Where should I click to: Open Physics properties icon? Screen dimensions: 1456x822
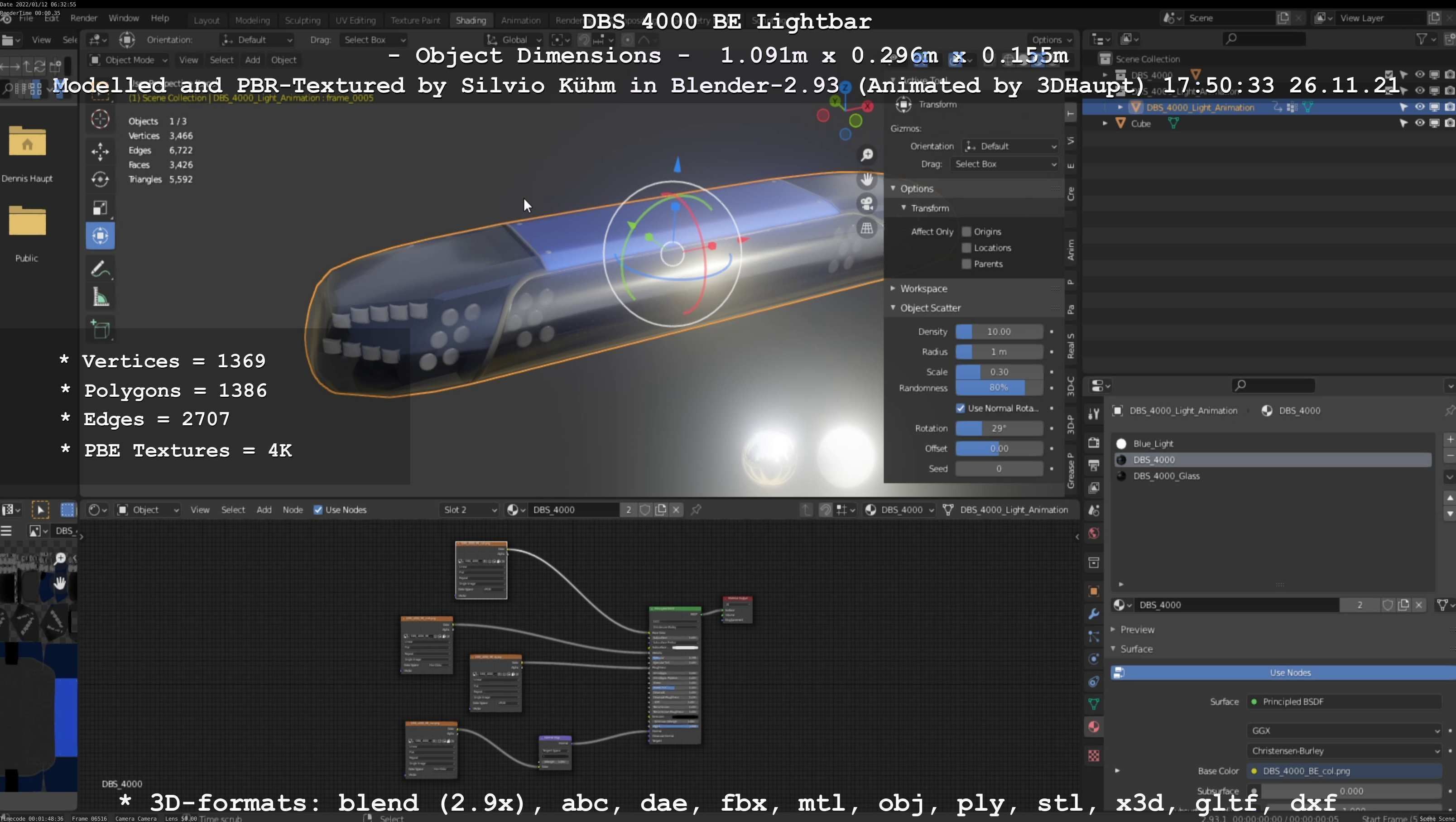1094,659
